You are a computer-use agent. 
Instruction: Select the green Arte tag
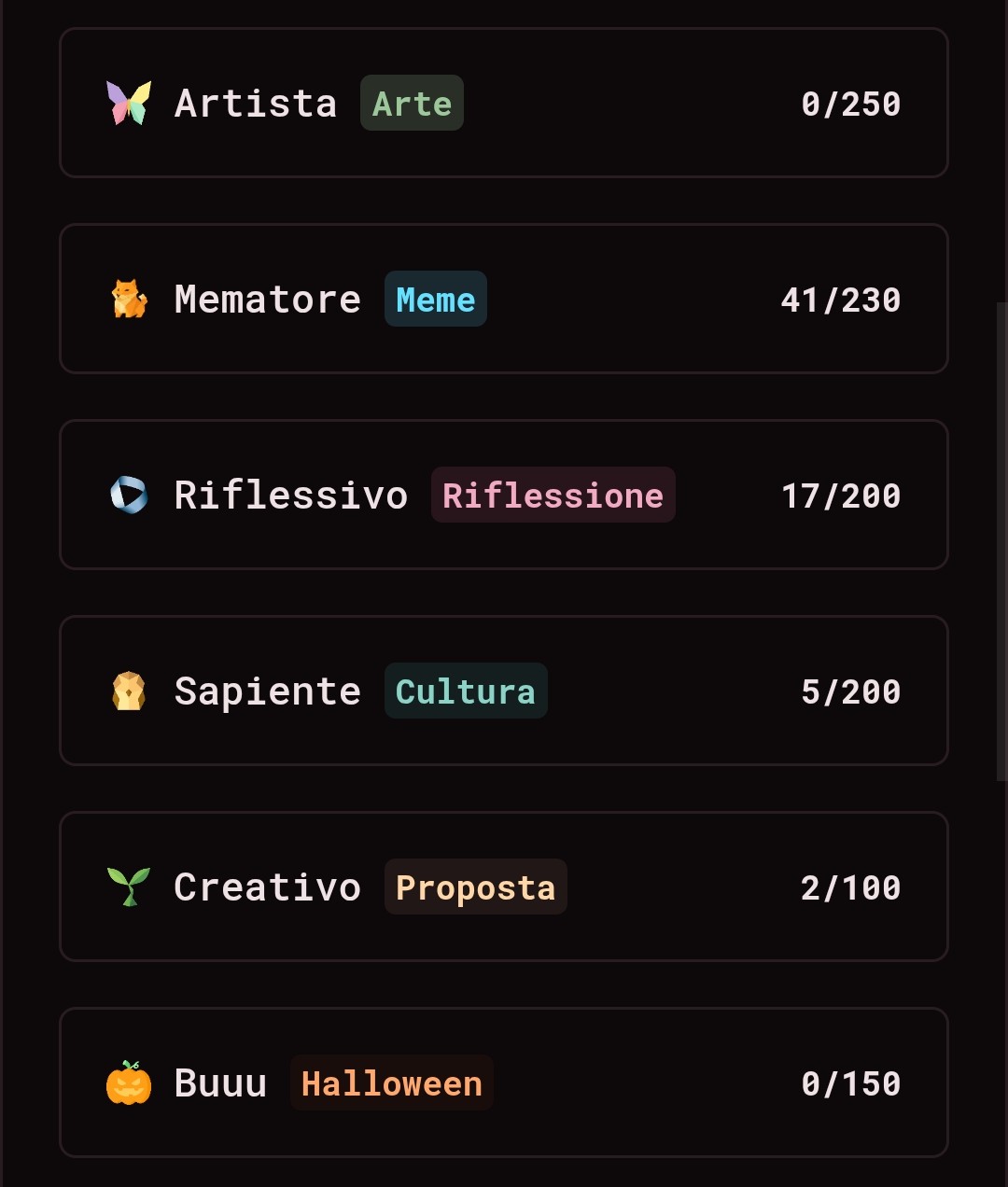click(x=412, y=103)
